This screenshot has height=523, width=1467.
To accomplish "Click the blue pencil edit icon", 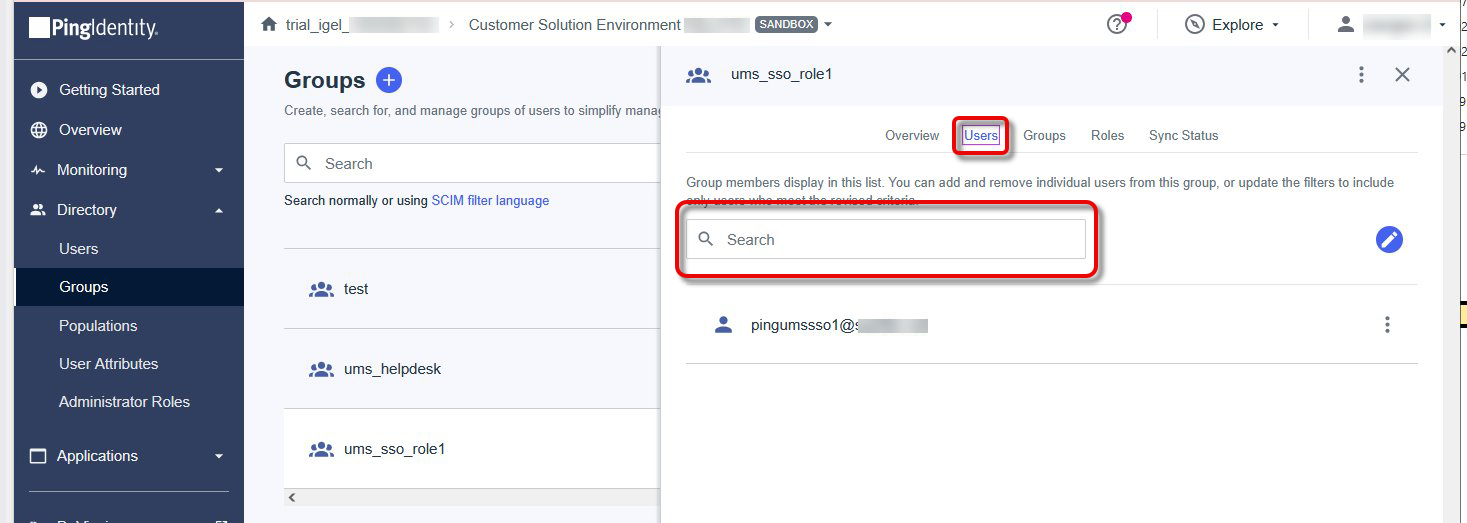I will click(x=1389, y=239).
